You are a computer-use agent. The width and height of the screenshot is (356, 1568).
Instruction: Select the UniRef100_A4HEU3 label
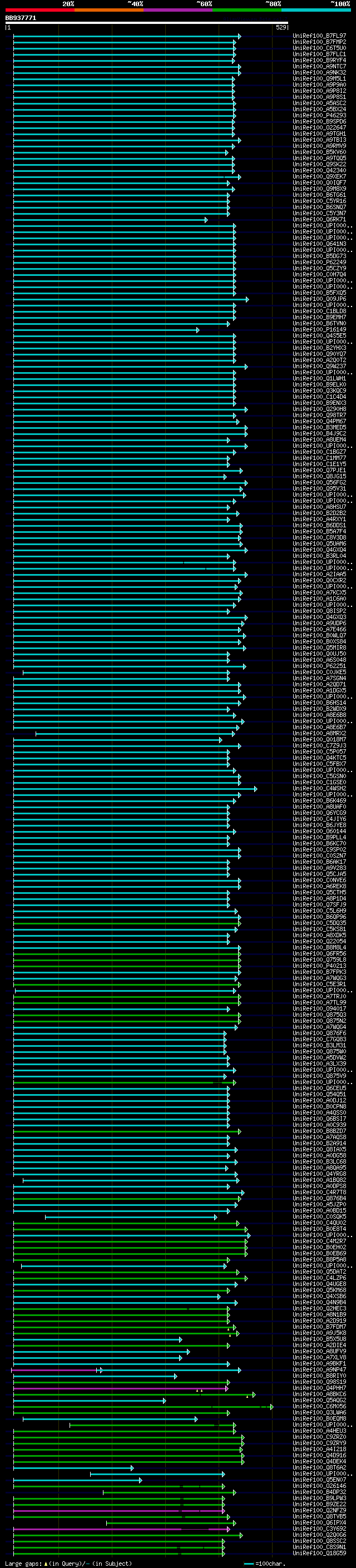coord(319,1431)
